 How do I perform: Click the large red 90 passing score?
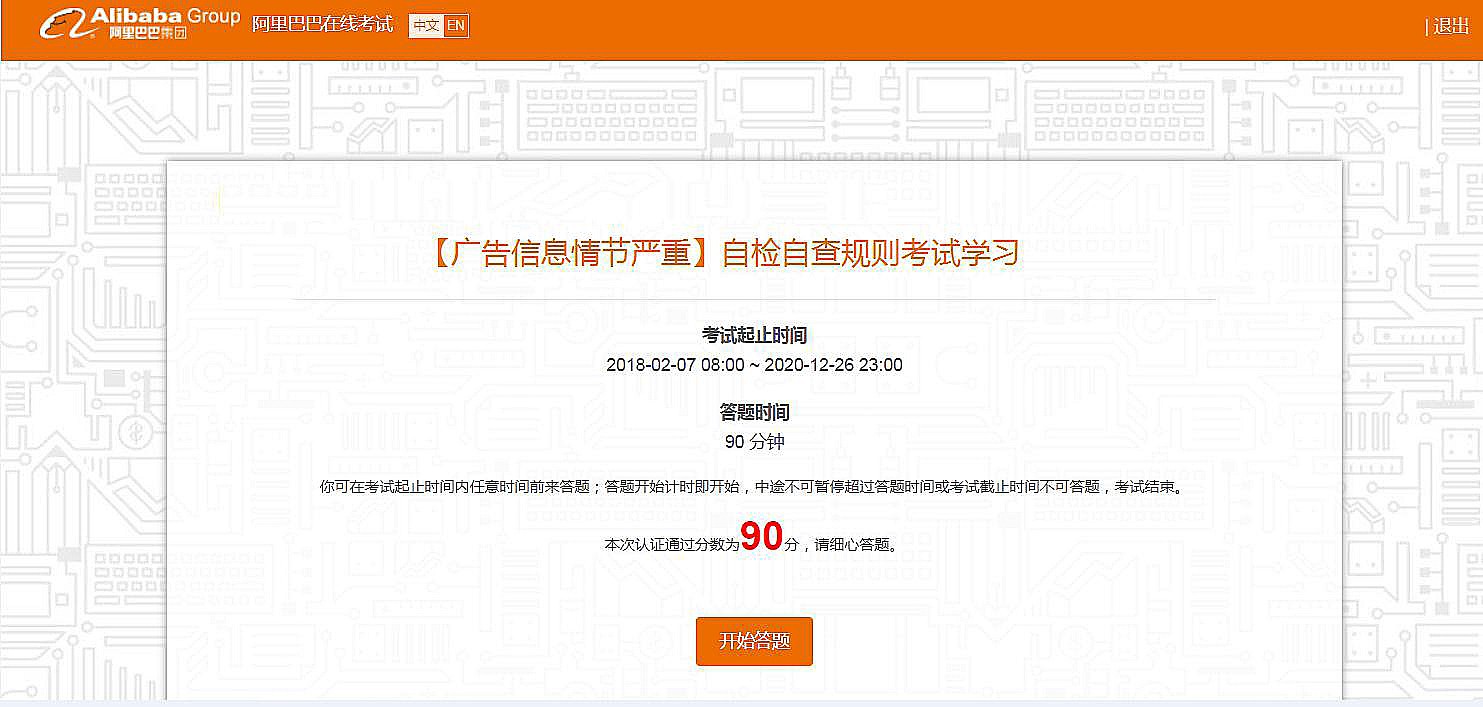click(761, 537)
